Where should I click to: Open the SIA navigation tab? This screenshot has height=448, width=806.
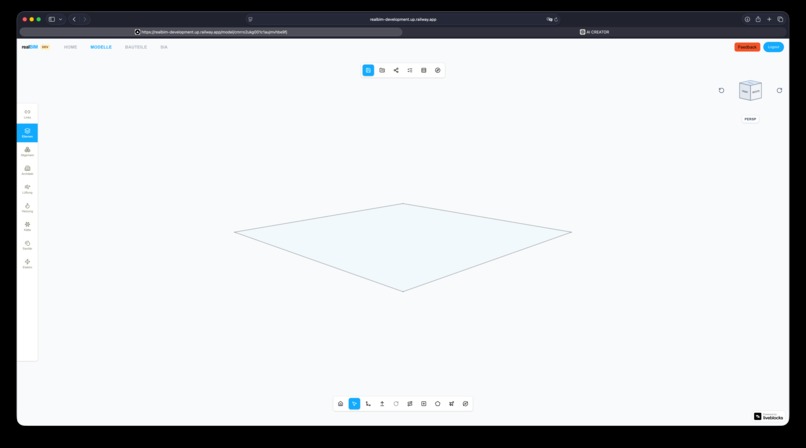coord(163,47)
